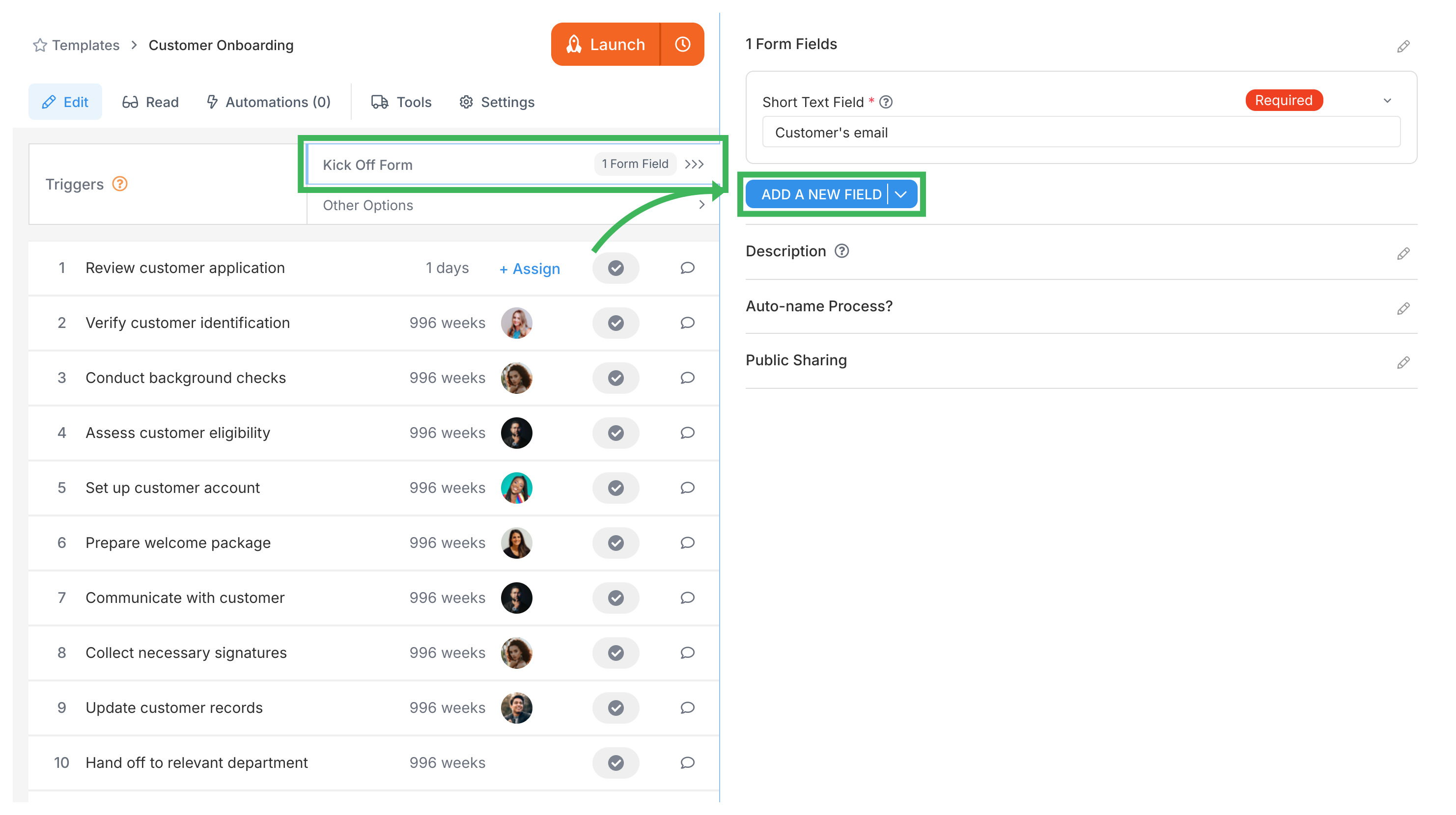
Task: Toggle the Required field status
Action: pos(1284,100)
